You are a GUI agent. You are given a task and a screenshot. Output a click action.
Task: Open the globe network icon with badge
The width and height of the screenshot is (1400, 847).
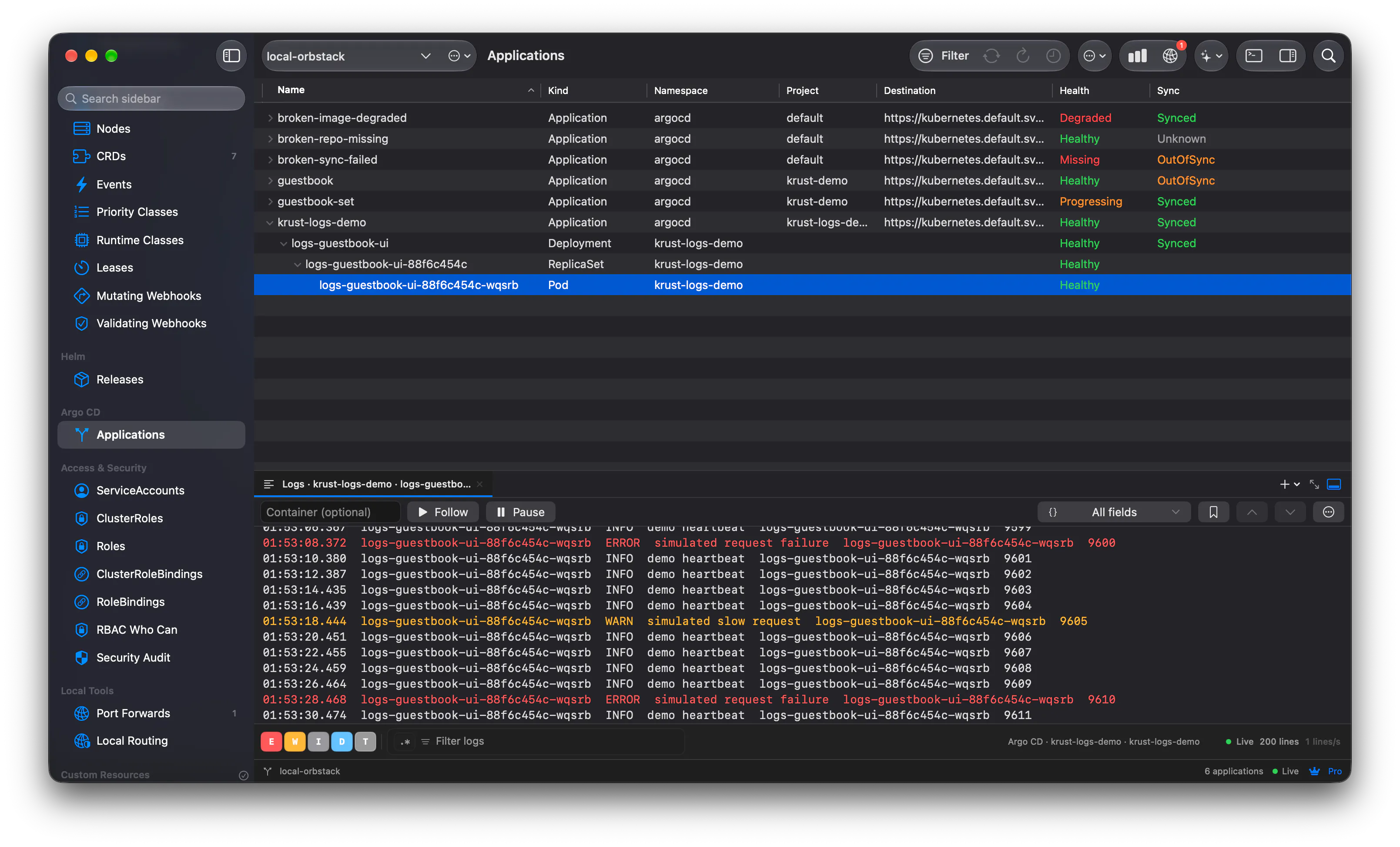[1170, 56]
